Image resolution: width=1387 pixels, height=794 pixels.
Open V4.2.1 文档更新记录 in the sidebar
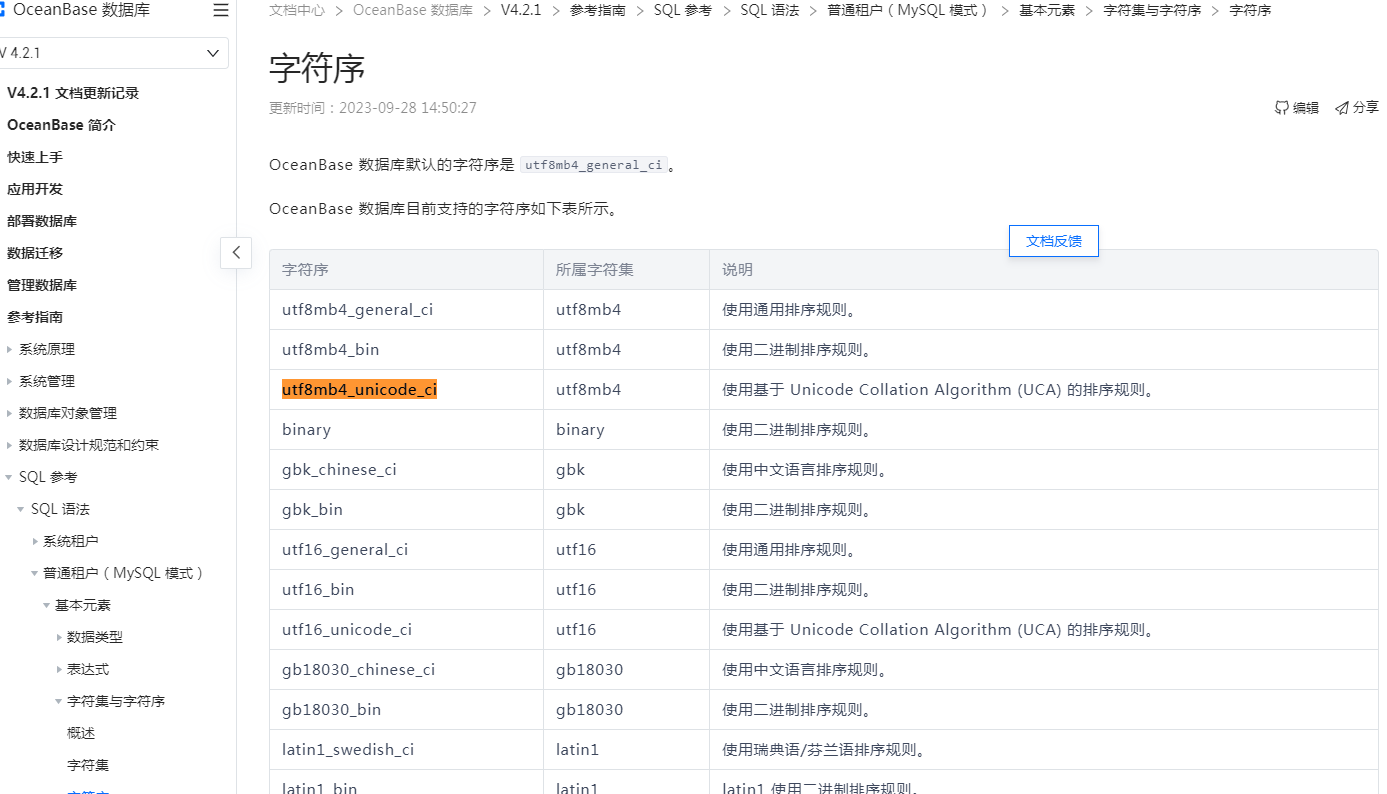(73, 93)
